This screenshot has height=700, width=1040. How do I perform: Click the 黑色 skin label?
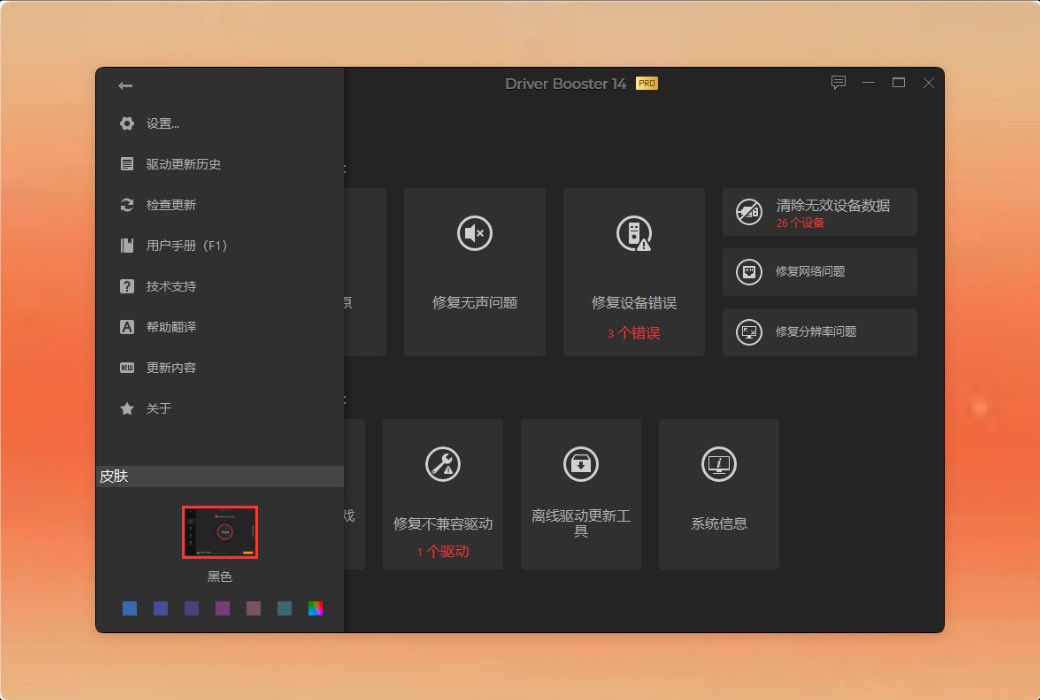220,577
